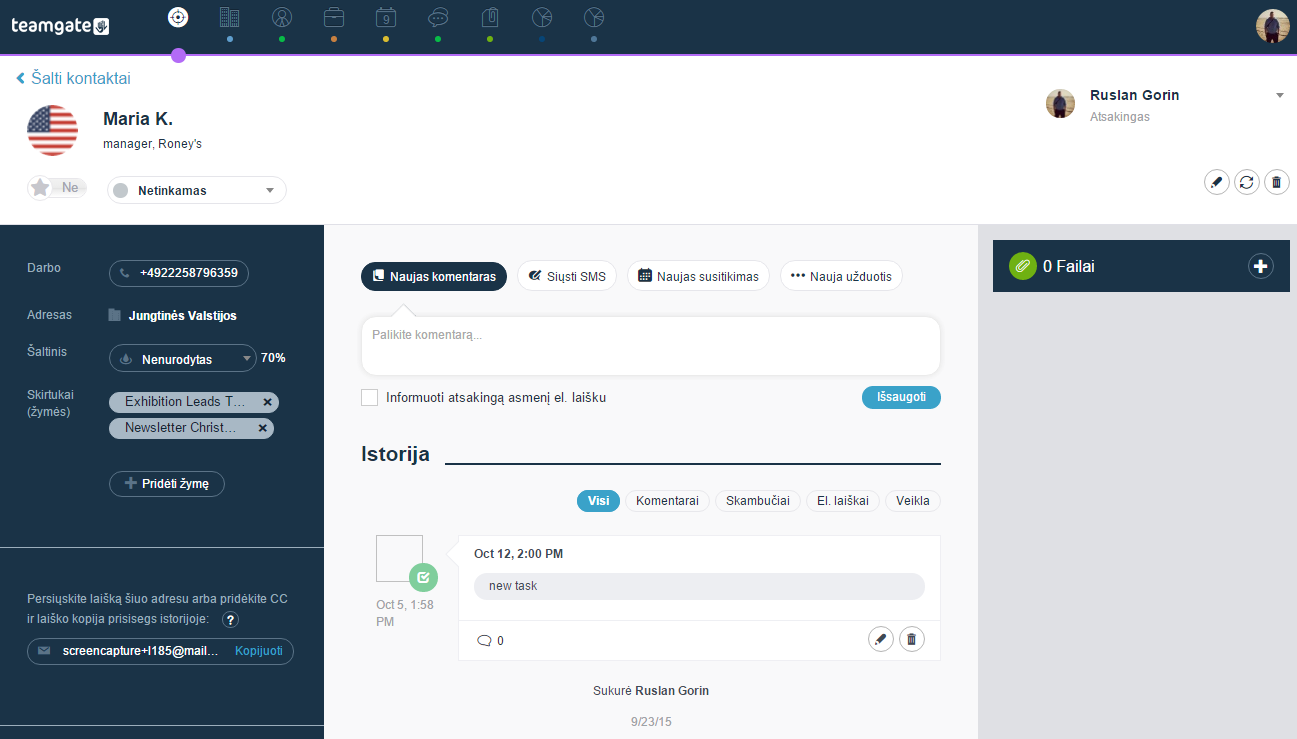Screen dimensions: 1297x739
Task: Check "Informuoti atsakingą asmenį el. laišku" box
Action: 369,398
